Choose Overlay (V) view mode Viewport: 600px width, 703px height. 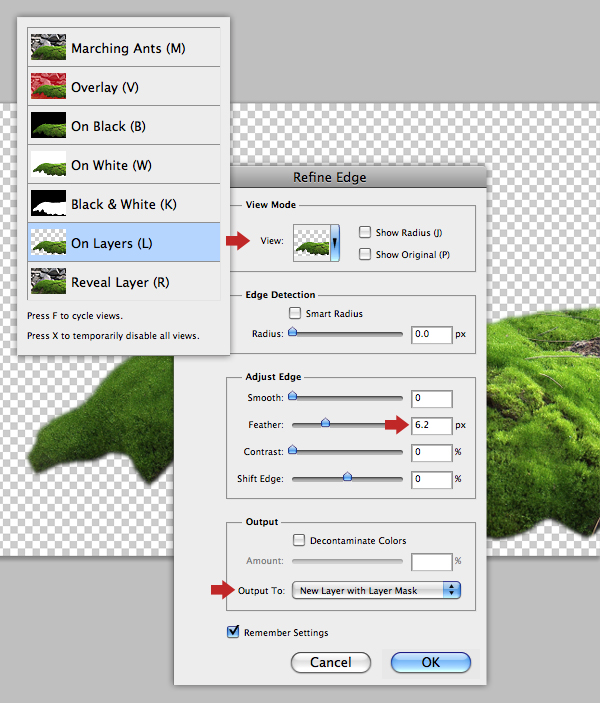(x=124, y=87)
